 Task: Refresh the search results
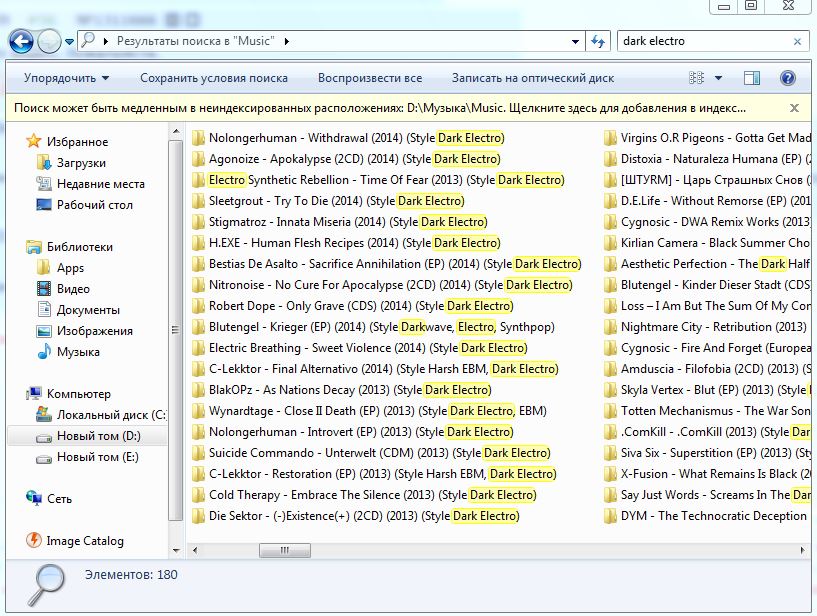pos(598,41)
